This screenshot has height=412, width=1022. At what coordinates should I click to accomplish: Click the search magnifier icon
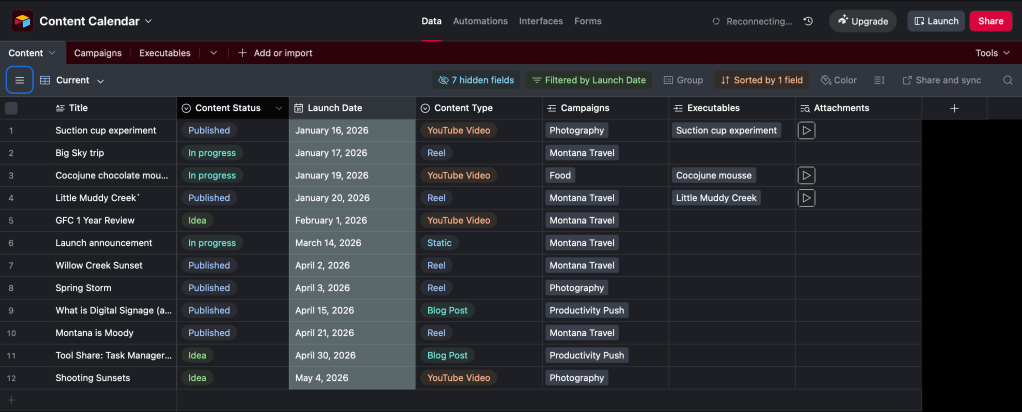coord(1007,80)
